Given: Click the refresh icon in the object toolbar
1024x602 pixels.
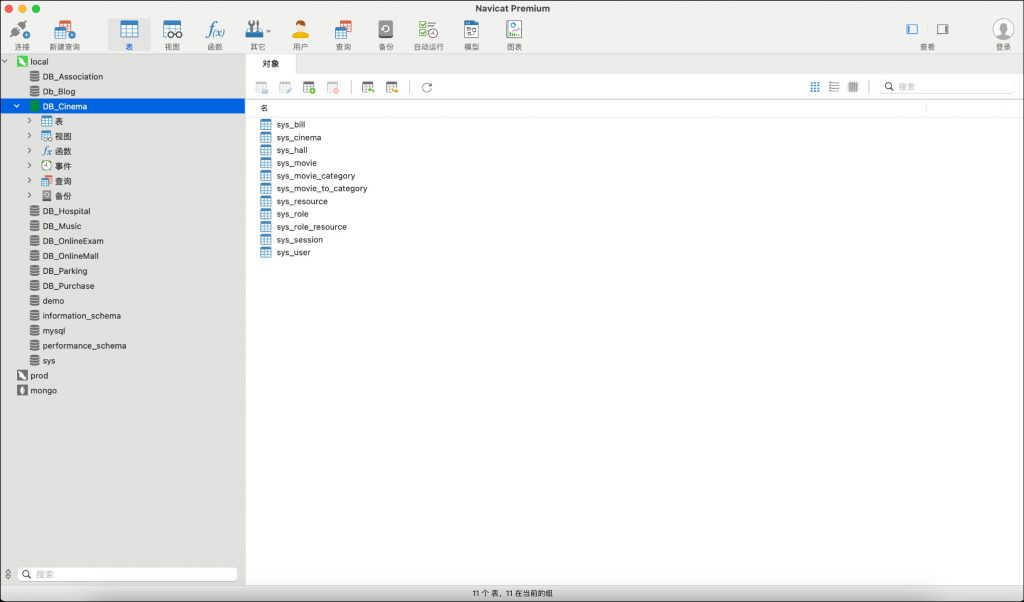Looking at the screenshot, I should tap(427, 88).
